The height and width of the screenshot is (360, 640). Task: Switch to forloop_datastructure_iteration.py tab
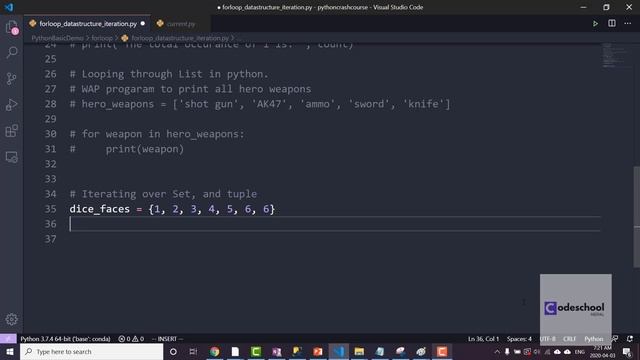click(87, 24)
